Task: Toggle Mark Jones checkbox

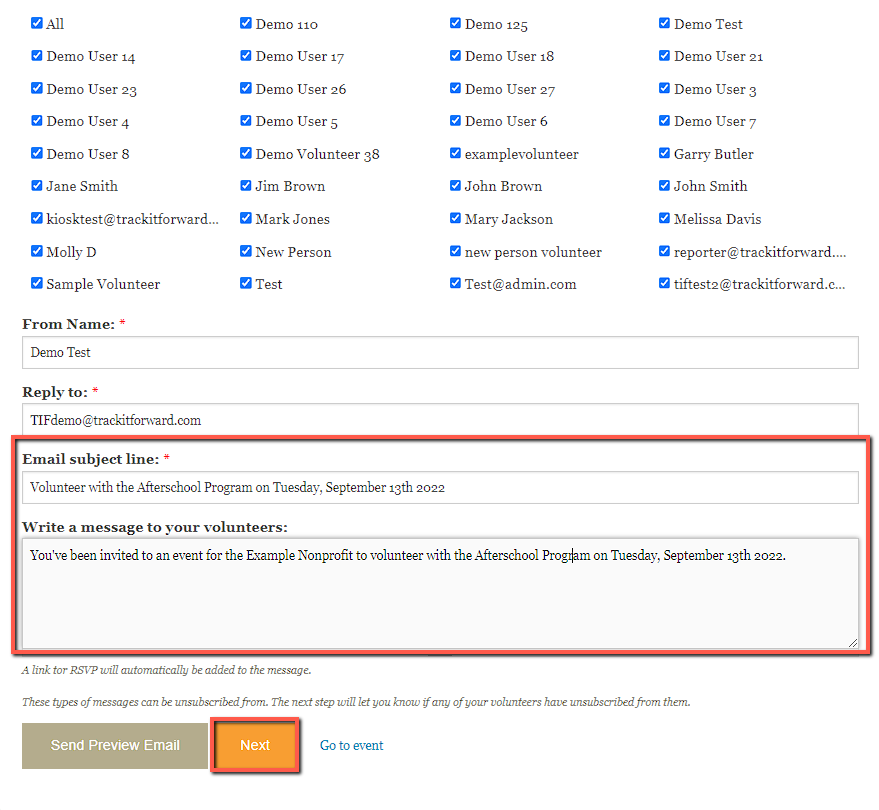Action: tap(246, 218)
